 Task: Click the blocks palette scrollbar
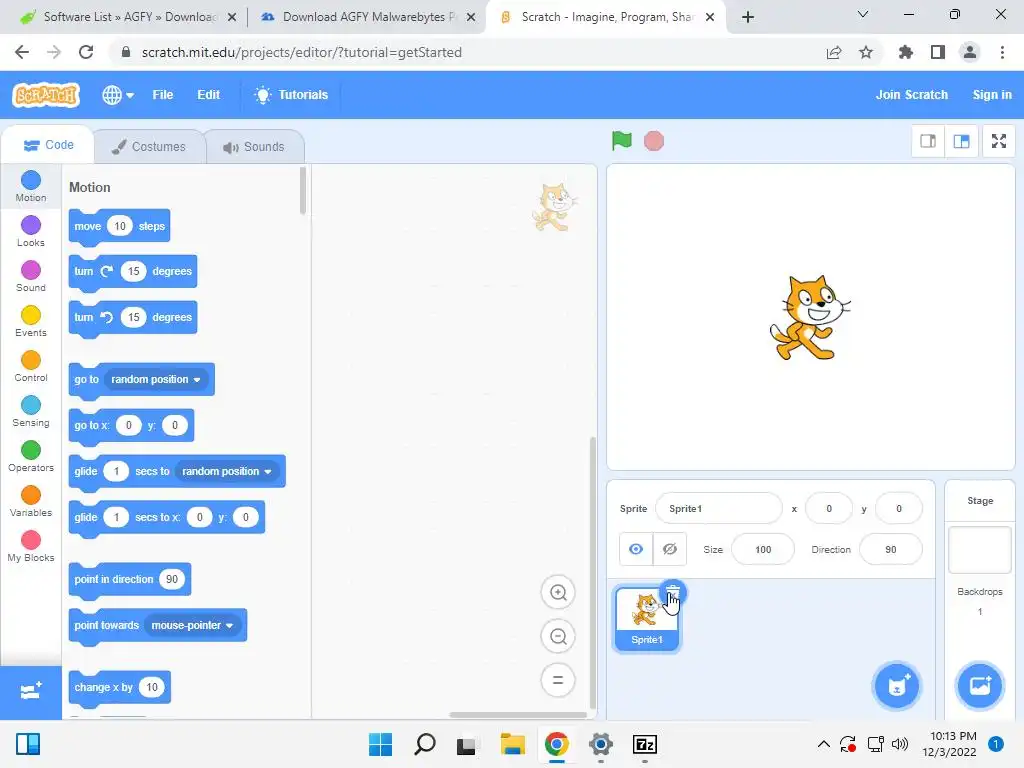(x=302, y=191)
